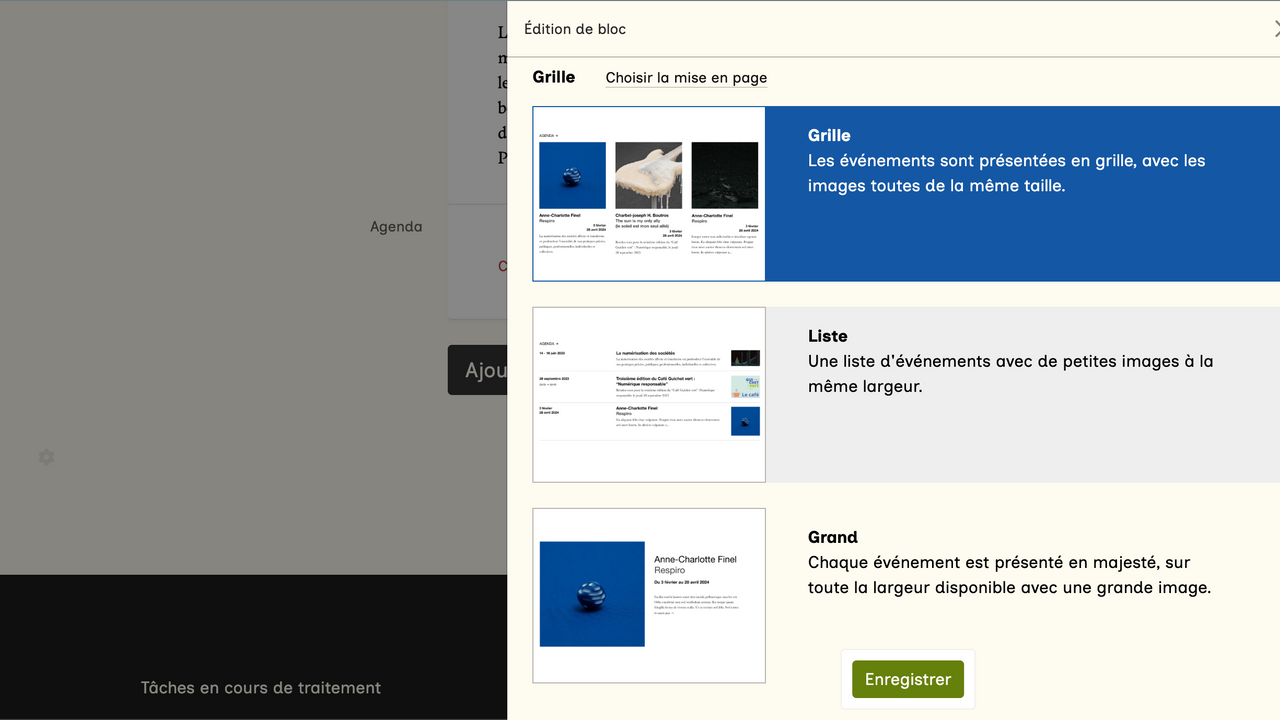Select the Grille layout option title
This screenshot has width=1280, height=720.
pyautogui.click(x=829, y=135)
